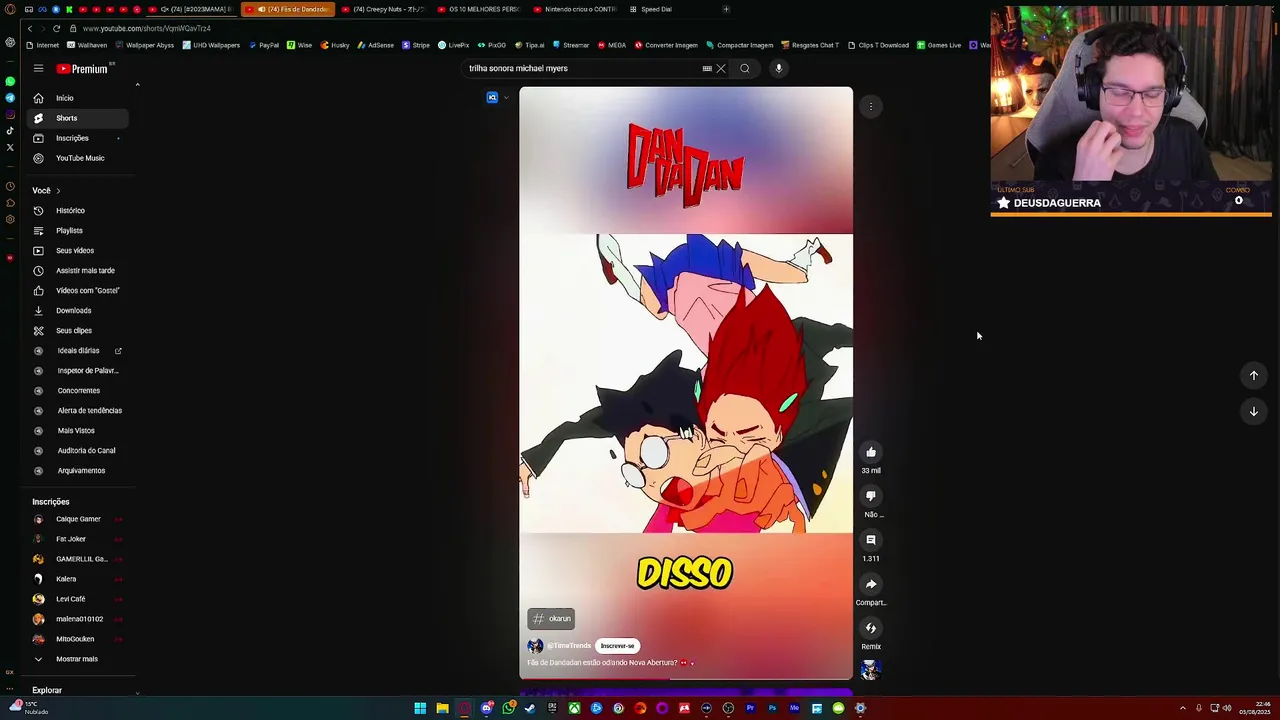Clear the search text with X icon
The height and width of the screenshot is (720, 1280).
pyautogui.click(x=721, y=68)
